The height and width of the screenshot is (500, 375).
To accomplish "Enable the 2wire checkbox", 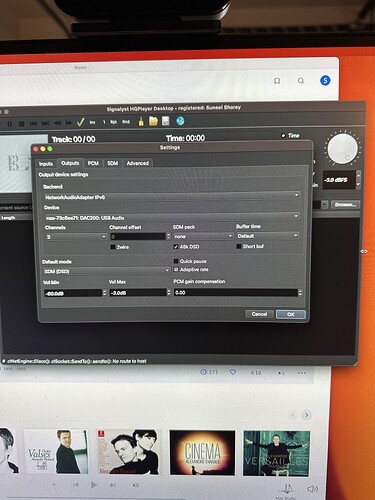I will point(113,247).
